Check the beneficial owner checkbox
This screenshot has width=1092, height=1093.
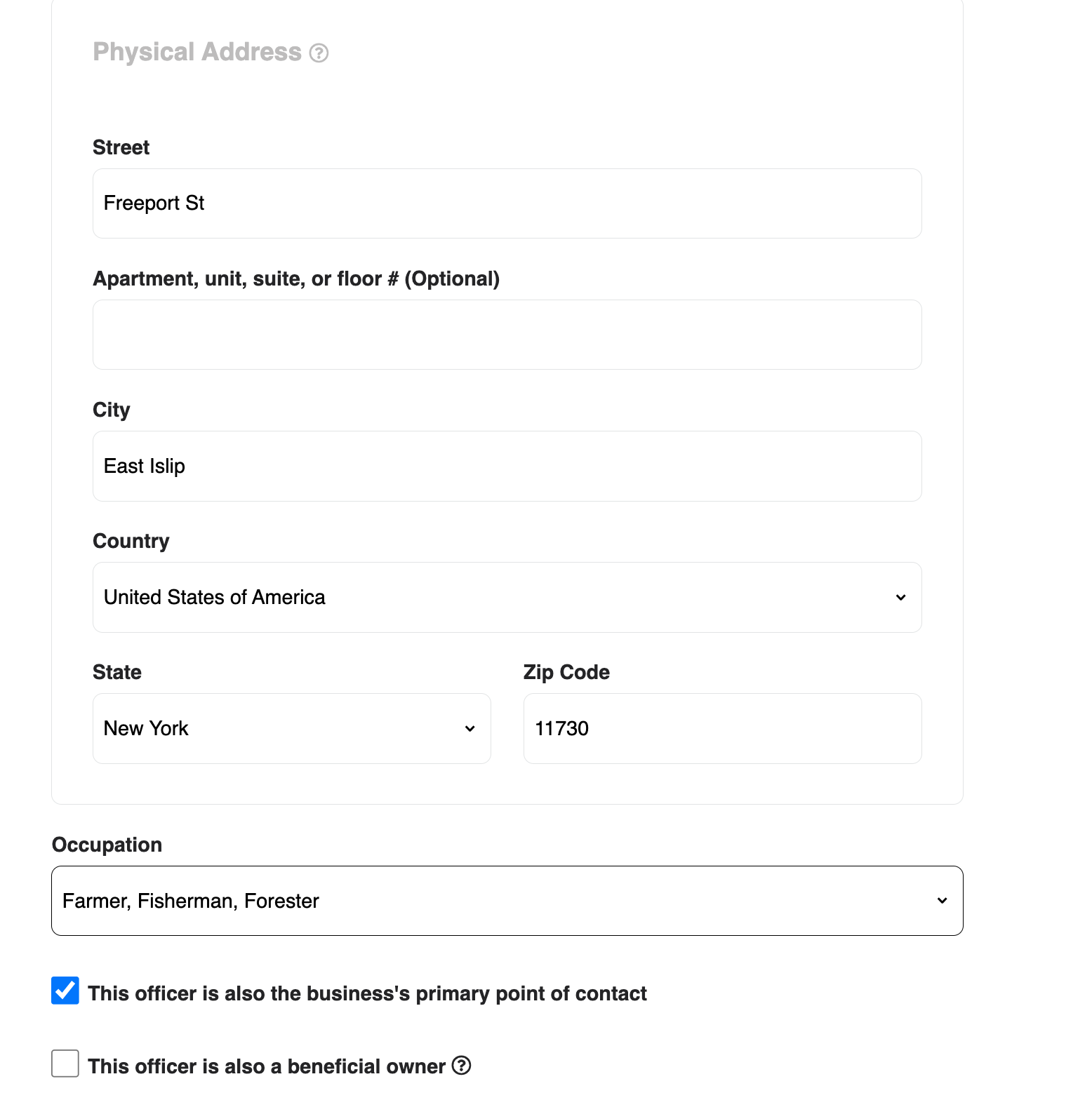(x=65, y=1064)
